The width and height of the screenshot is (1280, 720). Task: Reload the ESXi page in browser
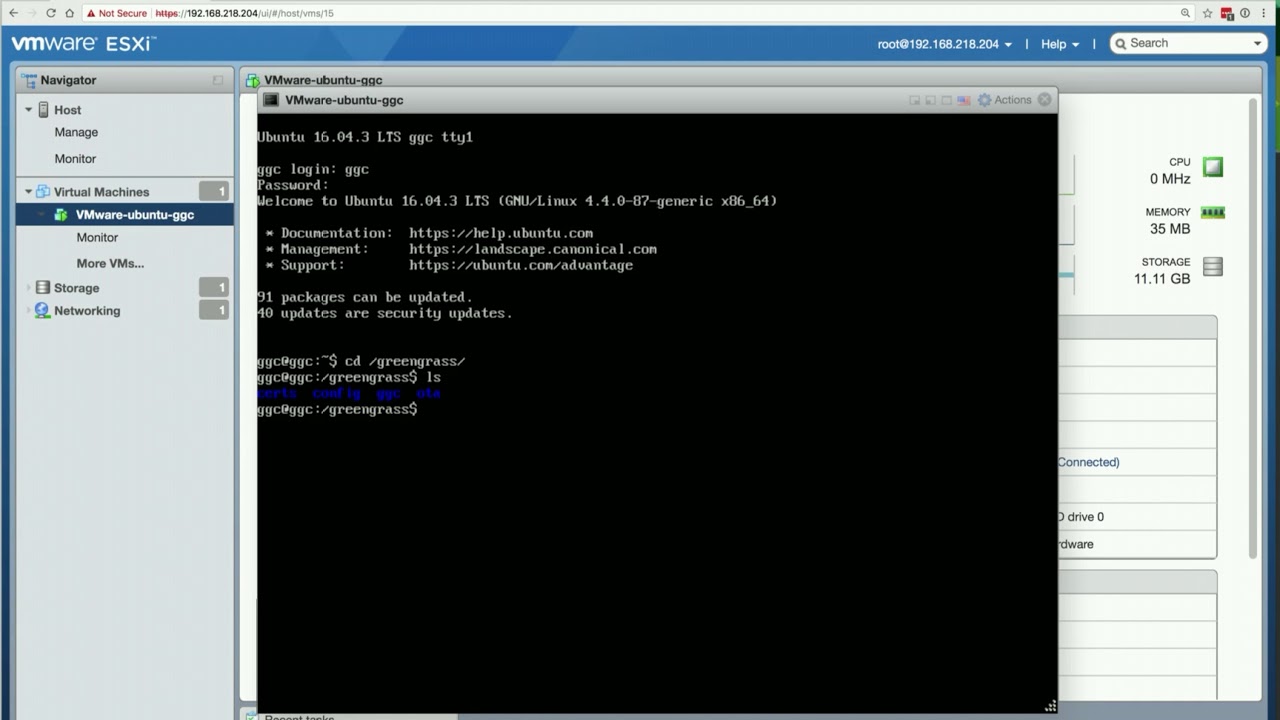pos(51,13)
